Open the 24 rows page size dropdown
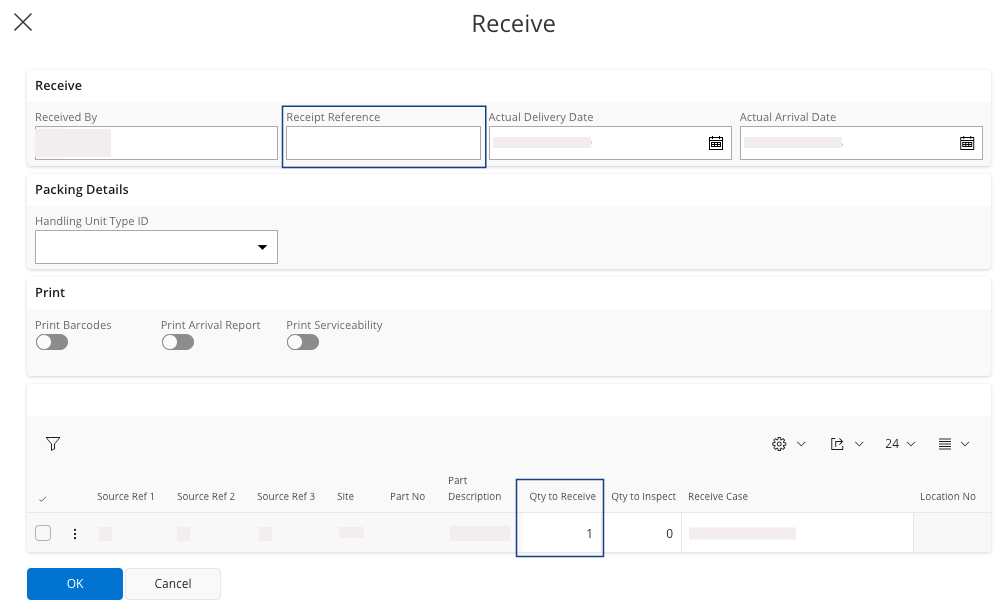Screen dimensions: 1002x605 (x=900, y=444)
